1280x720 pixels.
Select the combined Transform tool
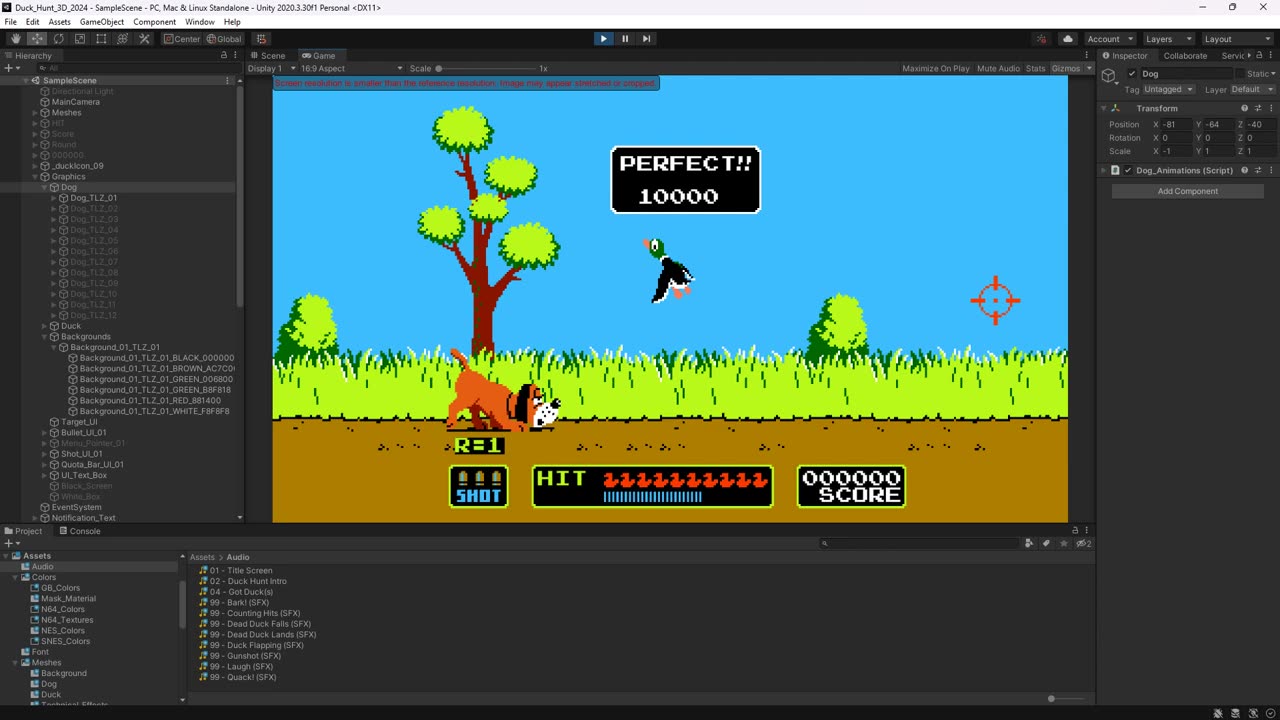[x=123, y=39]
